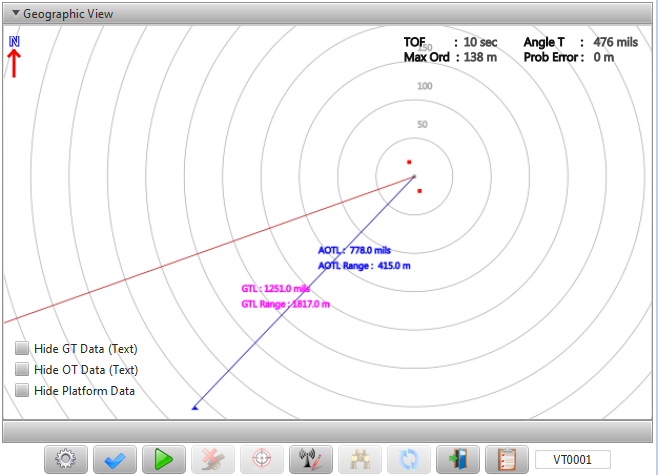658x475 pixels.
Task: Click the disabled red X delete button
Action: pos(213,459)
